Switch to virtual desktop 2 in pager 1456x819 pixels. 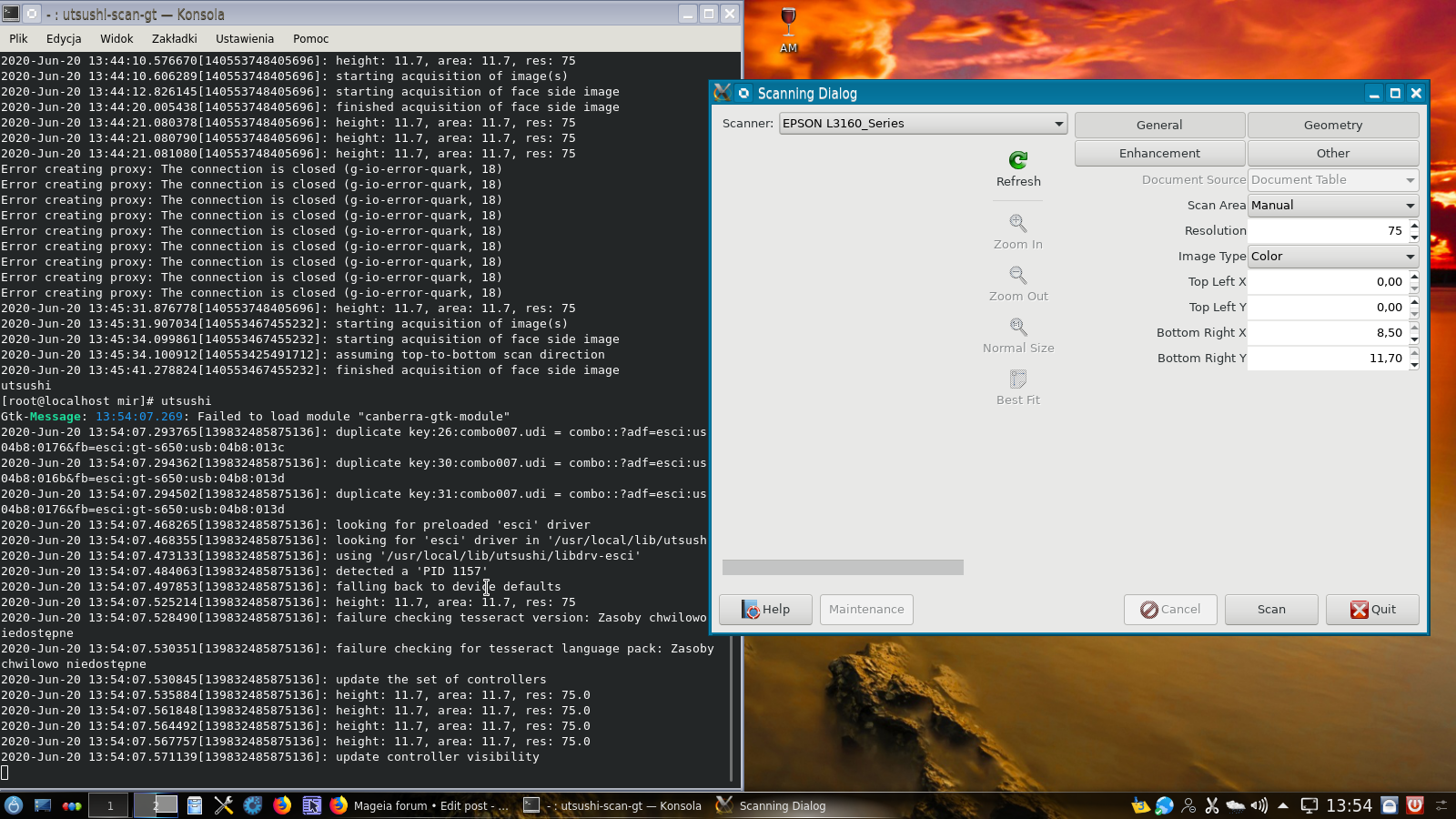click(156, 805)
